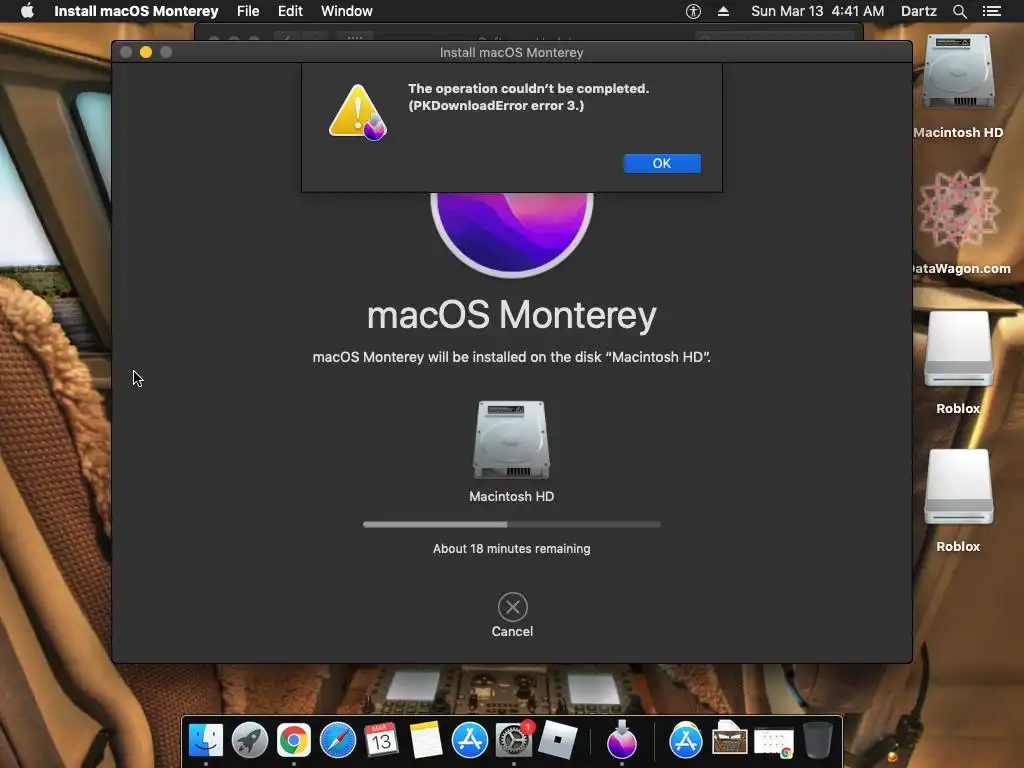Open System Preferences with update badge

[514, 740]
